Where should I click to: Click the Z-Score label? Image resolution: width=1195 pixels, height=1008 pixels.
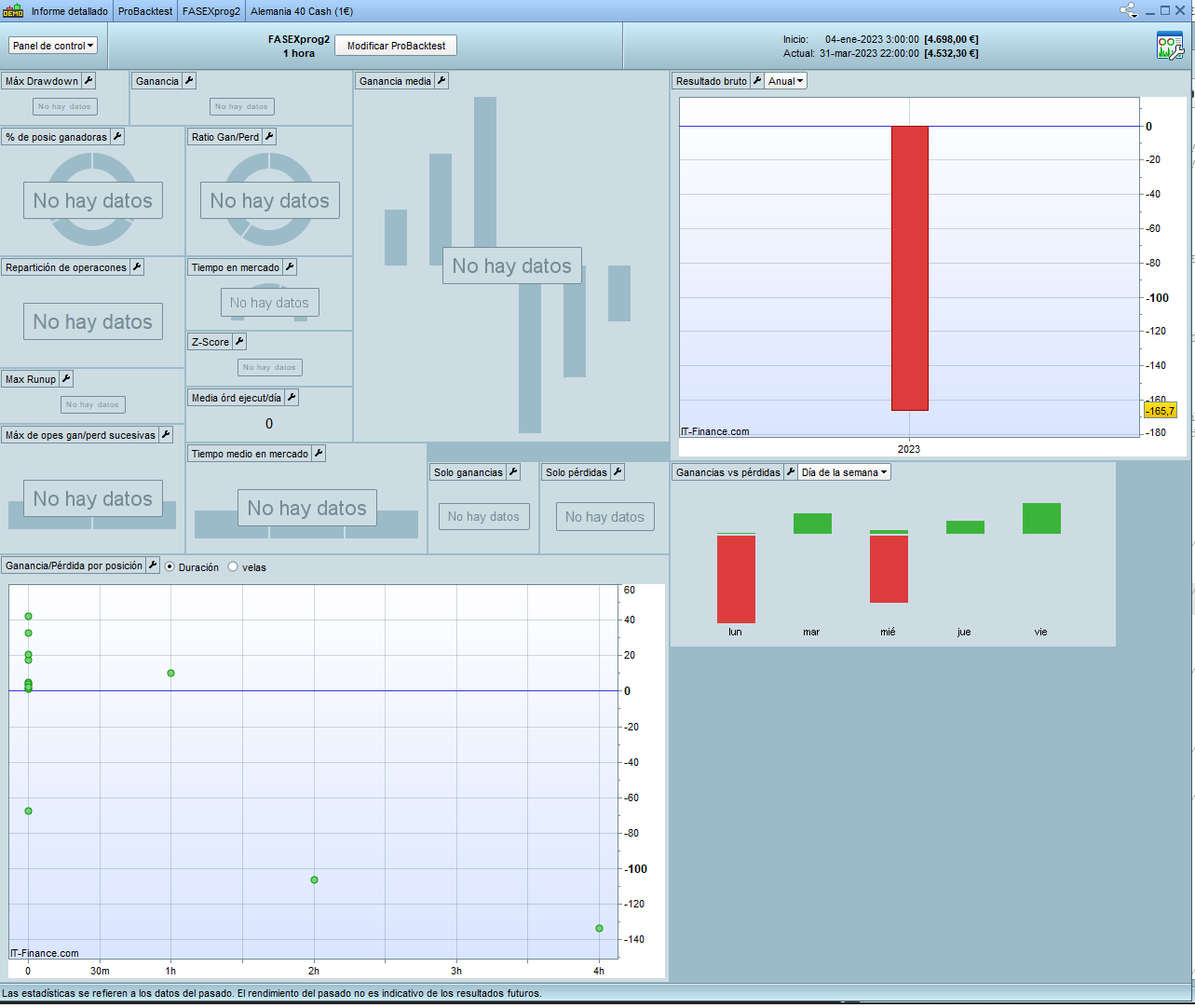click(x=210, y=342)
